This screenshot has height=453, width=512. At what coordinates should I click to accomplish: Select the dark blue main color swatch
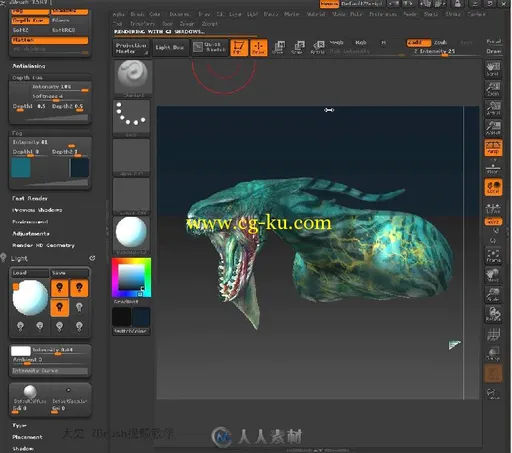pos(141,317)
